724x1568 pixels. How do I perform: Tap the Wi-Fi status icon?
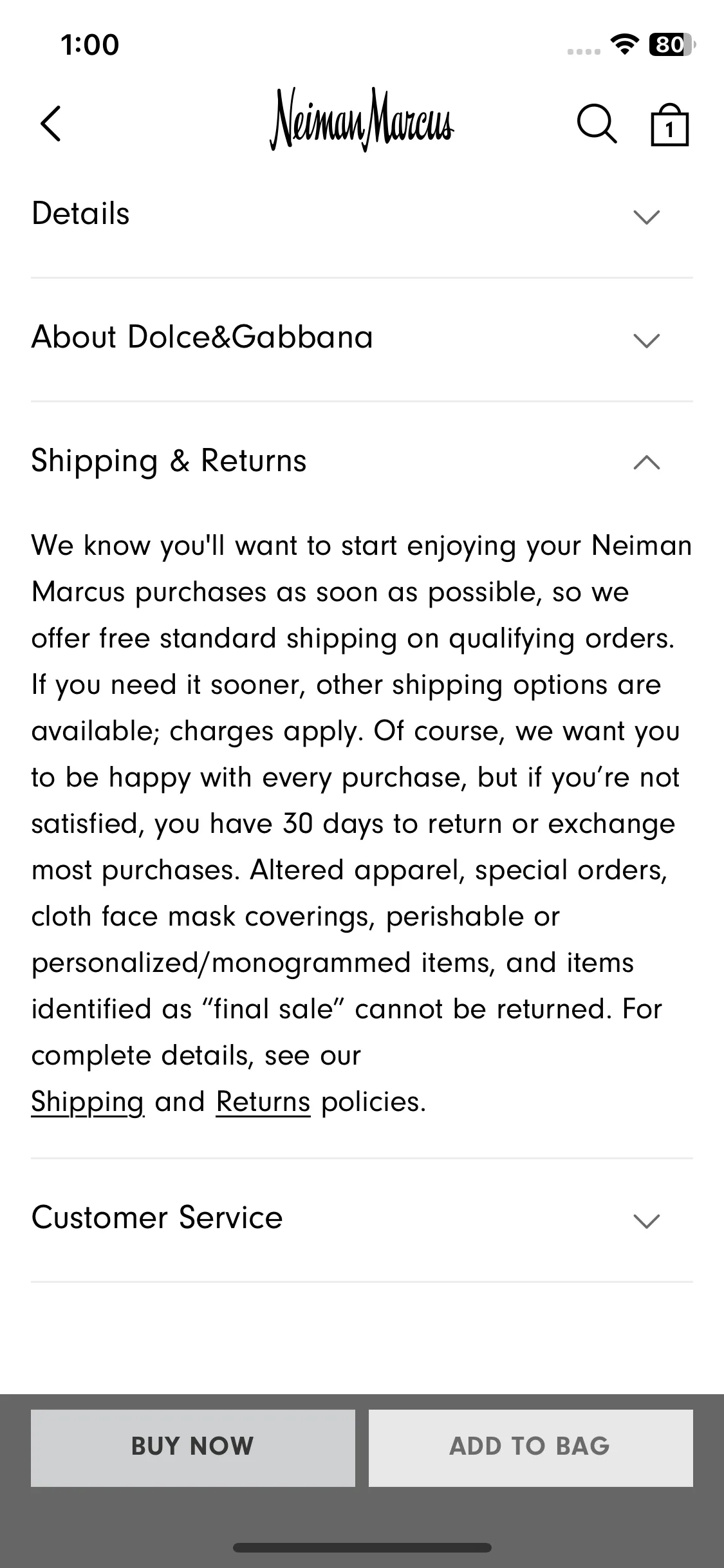(x=624, y=44)
